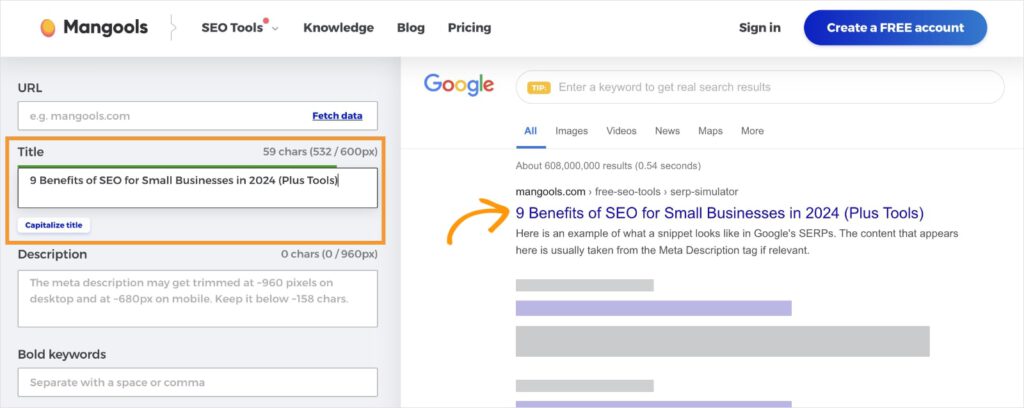Image resolution: width=1024 pixels, height=408 pixels.
Task: Switch to the Videos tab
Action: pos(621,131)
